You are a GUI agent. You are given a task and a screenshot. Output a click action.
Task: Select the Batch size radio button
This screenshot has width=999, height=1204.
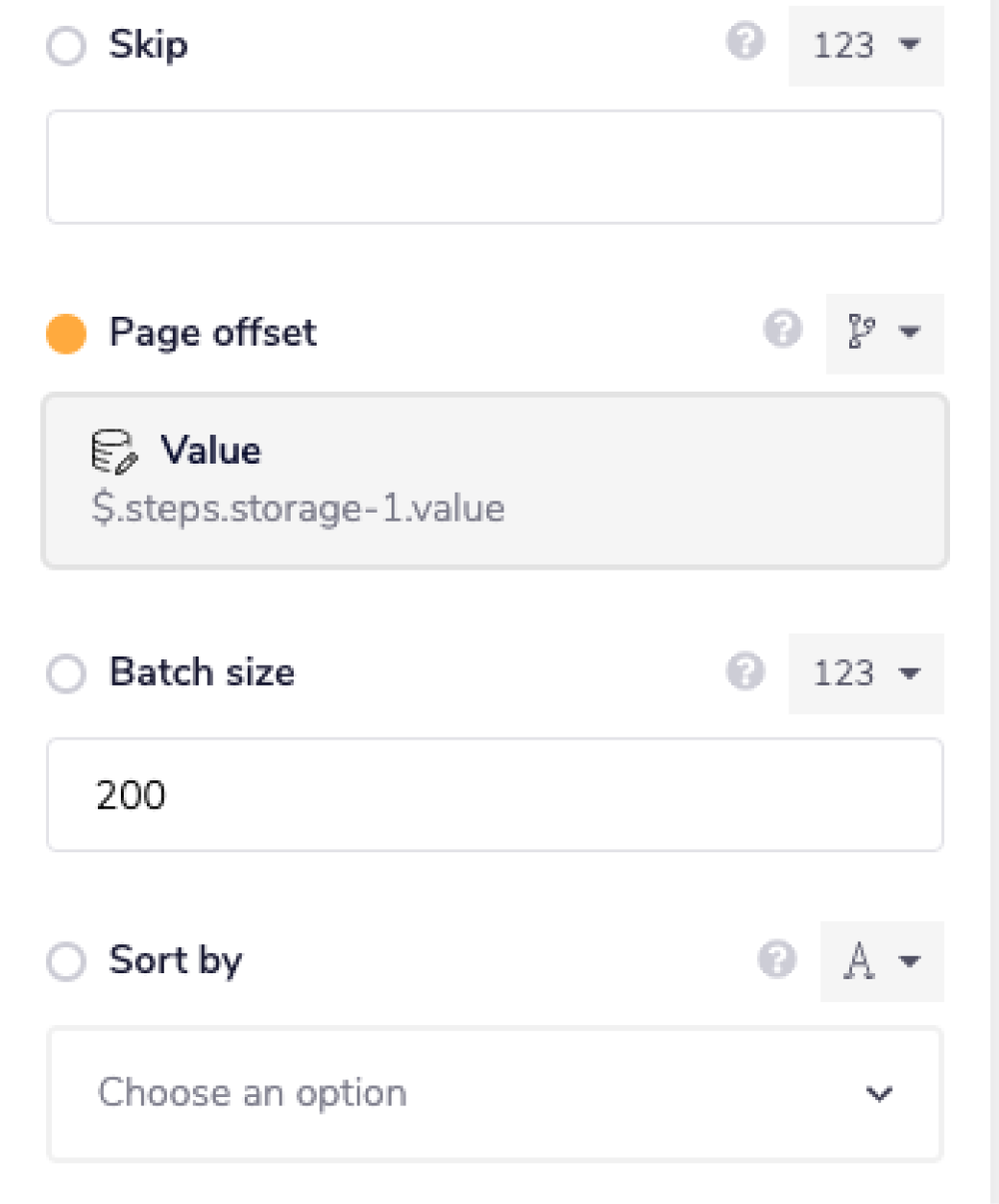[x=67, y=673]
